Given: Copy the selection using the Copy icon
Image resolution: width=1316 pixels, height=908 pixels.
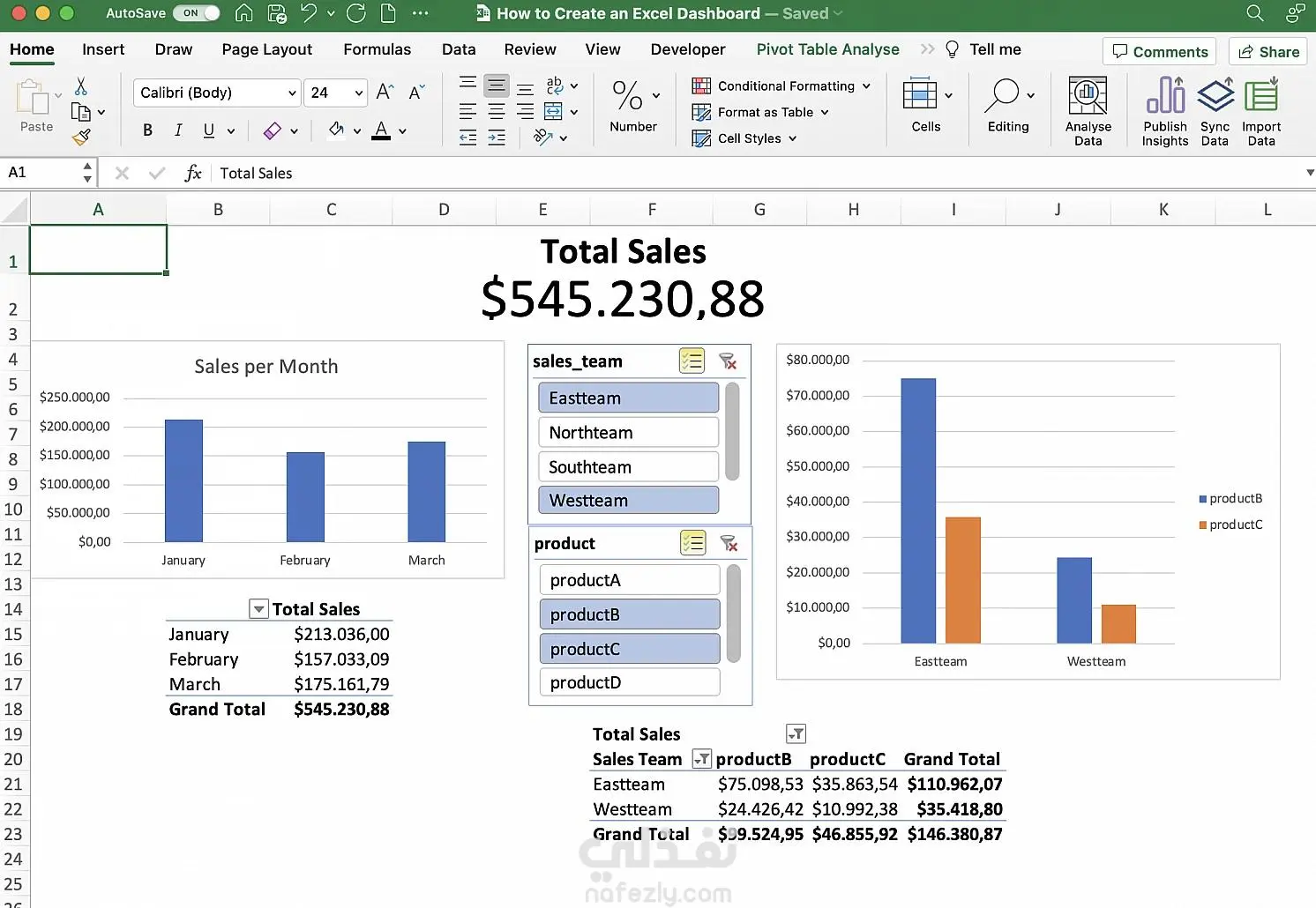Looking at the screenshot, I should click(80, 112).
